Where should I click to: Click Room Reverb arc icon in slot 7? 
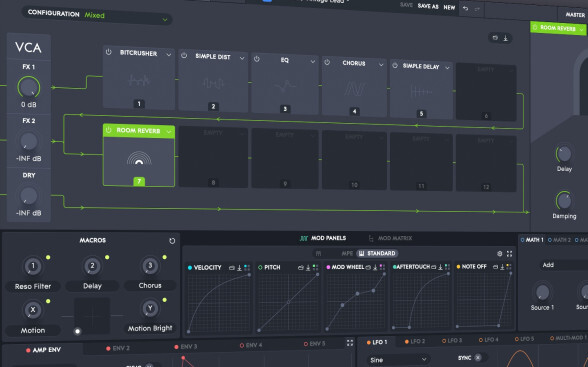[139, 159]
